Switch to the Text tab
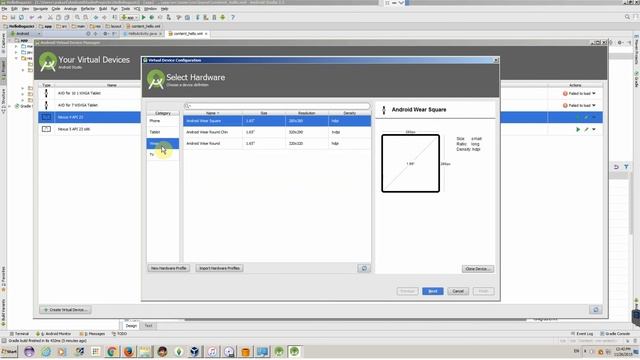 148,326
